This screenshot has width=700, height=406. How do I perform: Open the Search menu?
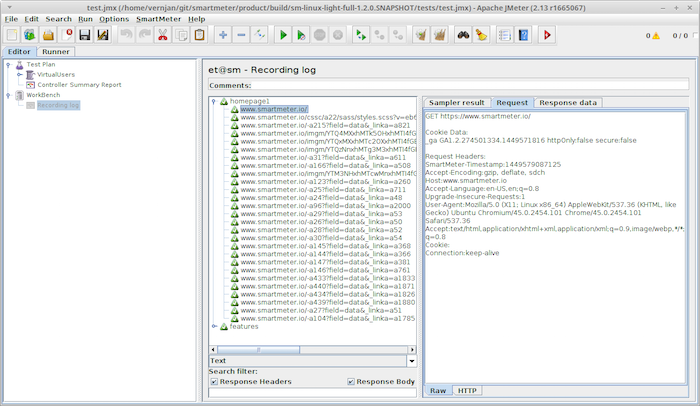click(58, 19)
